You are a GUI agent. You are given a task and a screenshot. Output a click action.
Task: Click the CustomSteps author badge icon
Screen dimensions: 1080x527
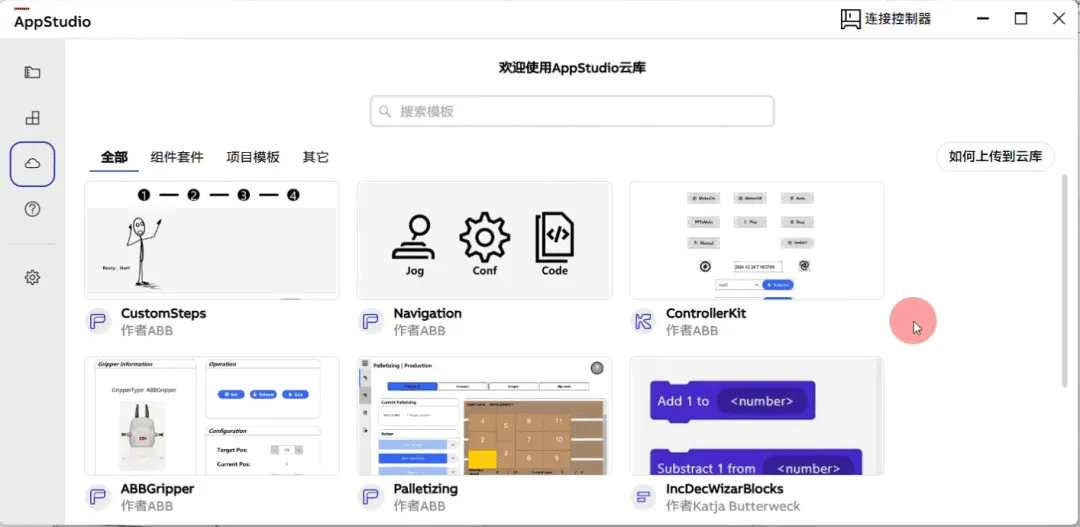click(x=98, y=322)
